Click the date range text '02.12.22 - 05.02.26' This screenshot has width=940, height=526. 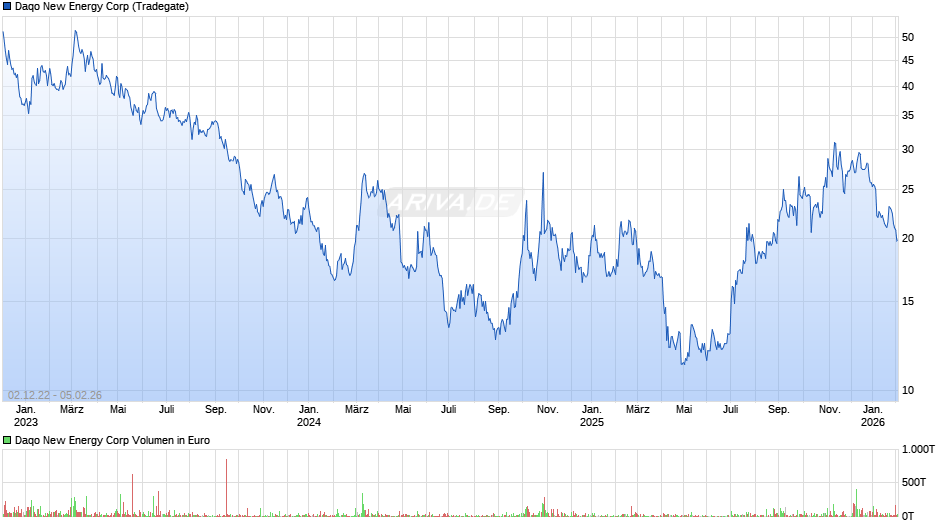pyautogui.click(x=55, y=395)
